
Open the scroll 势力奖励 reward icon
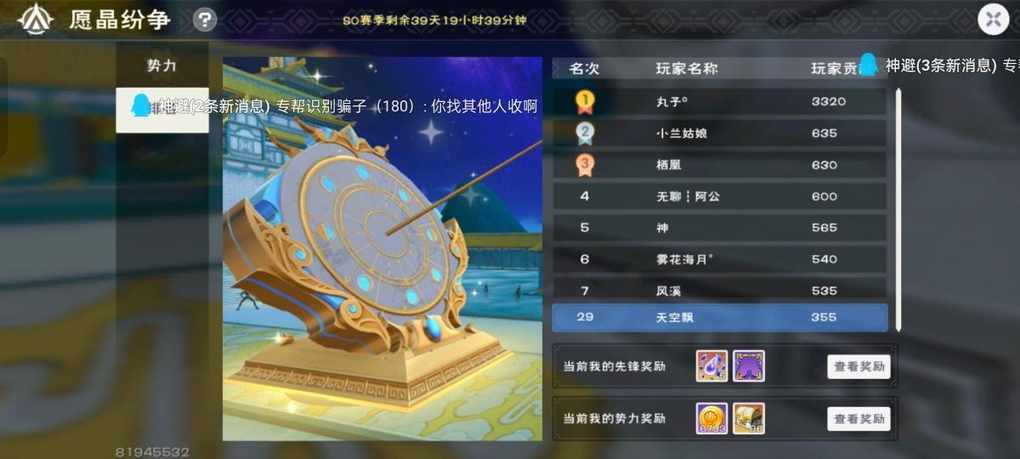click(x=749, y=418)
